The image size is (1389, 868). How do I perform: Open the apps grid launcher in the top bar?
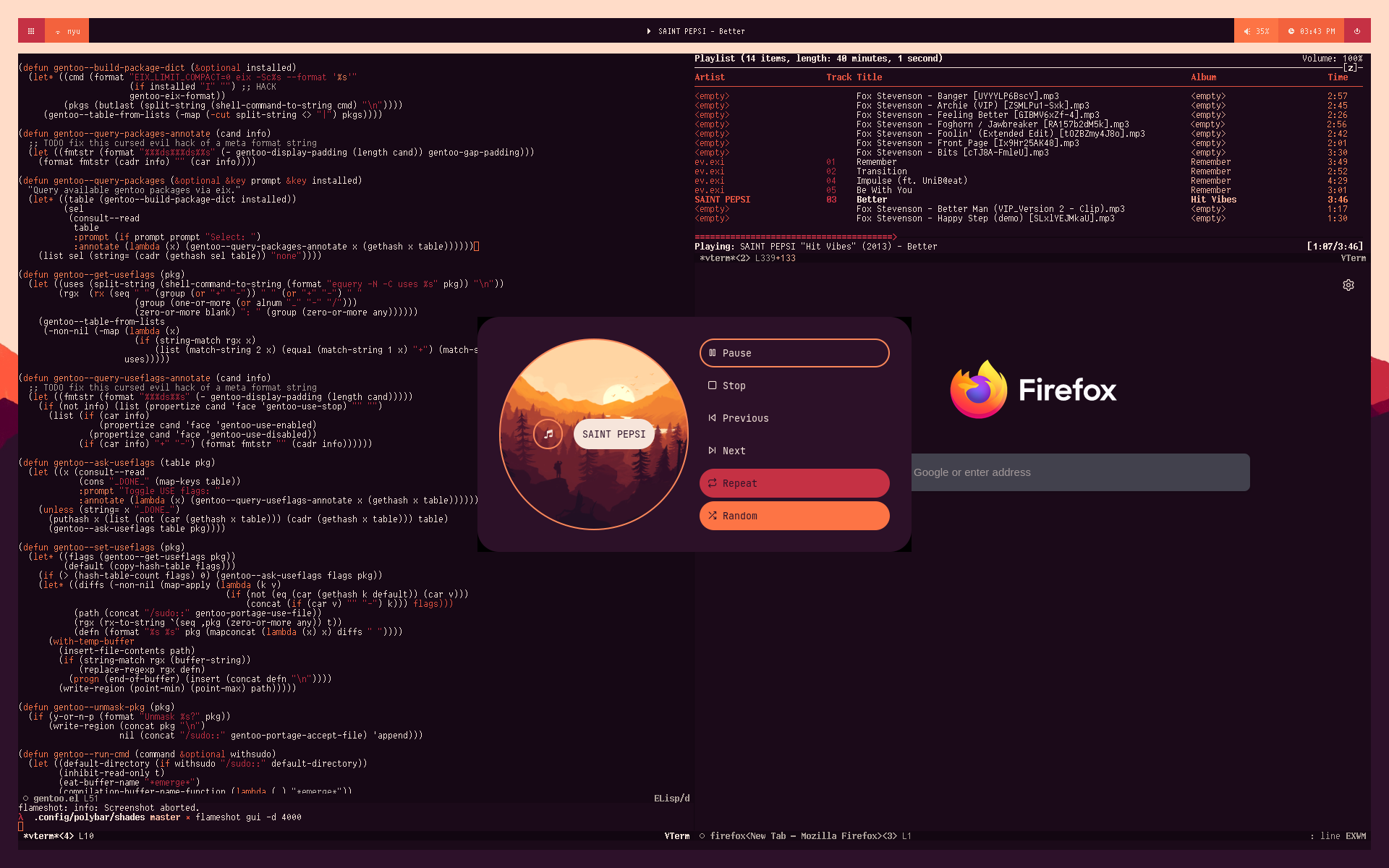(31, 31)
